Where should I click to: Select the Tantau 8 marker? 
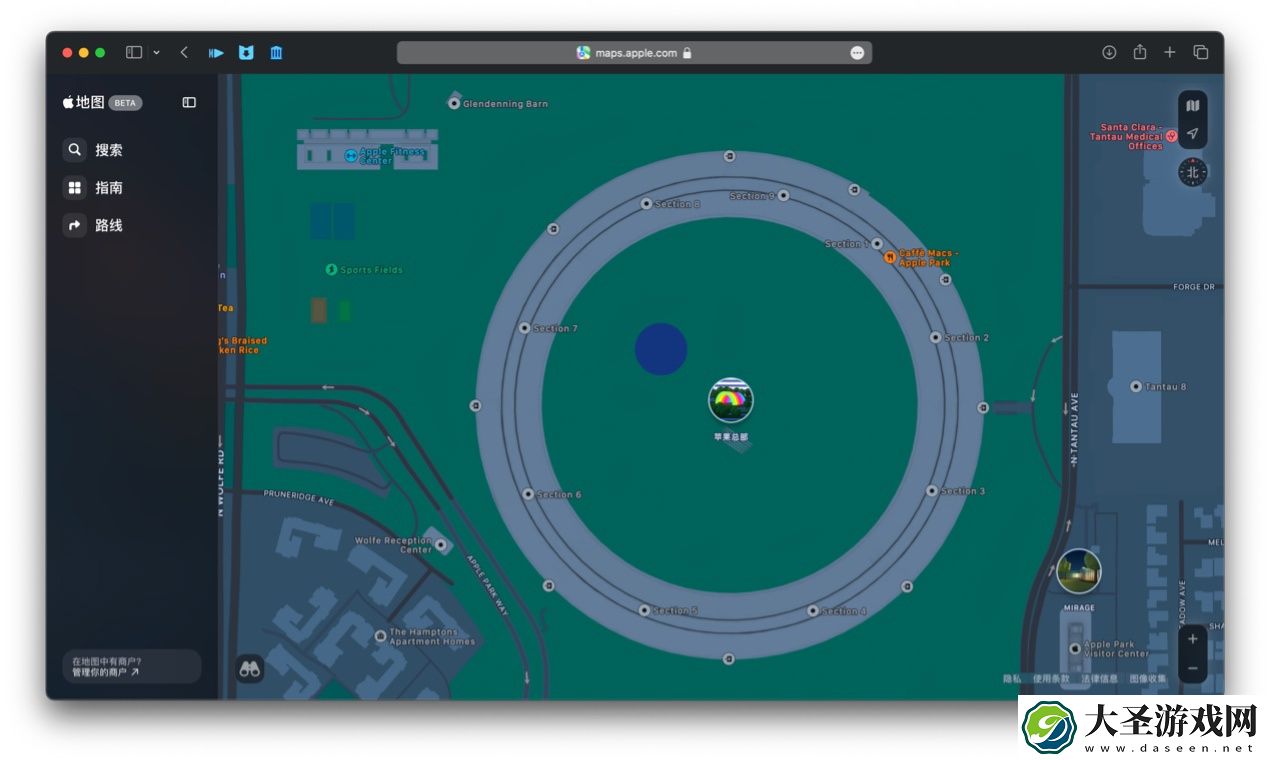click(x=1136, y=386)
